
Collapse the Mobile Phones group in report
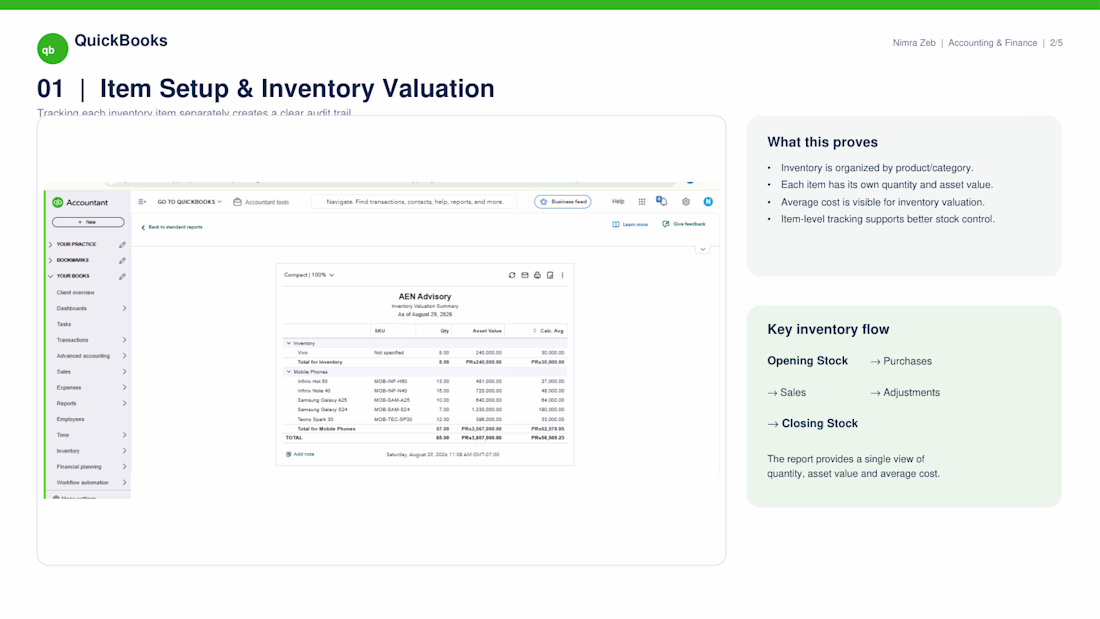[288, 372]
